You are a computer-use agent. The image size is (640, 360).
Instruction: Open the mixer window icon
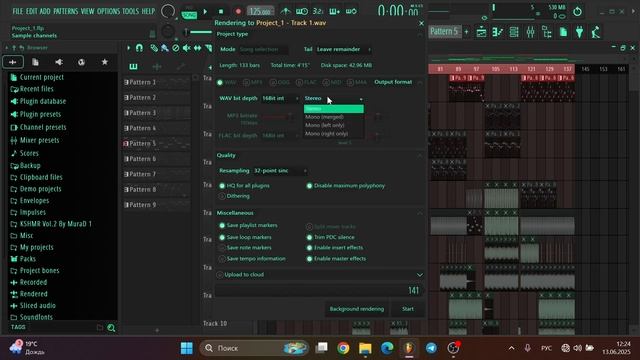point(530,32)
